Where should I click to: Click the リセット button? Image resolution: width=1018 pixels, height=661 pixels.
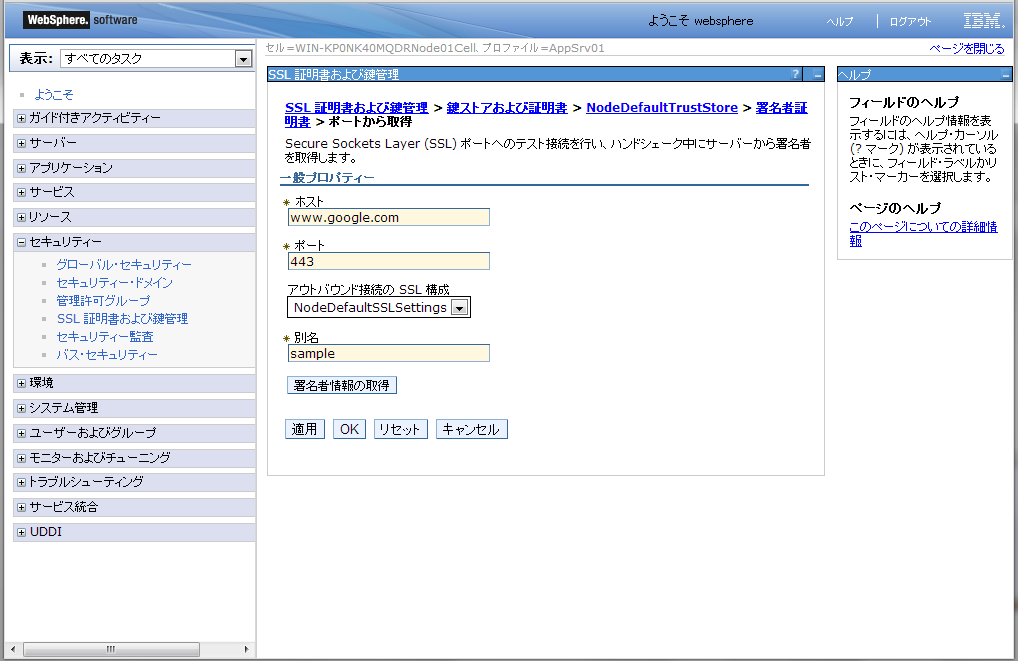click(x=401, y=429)
